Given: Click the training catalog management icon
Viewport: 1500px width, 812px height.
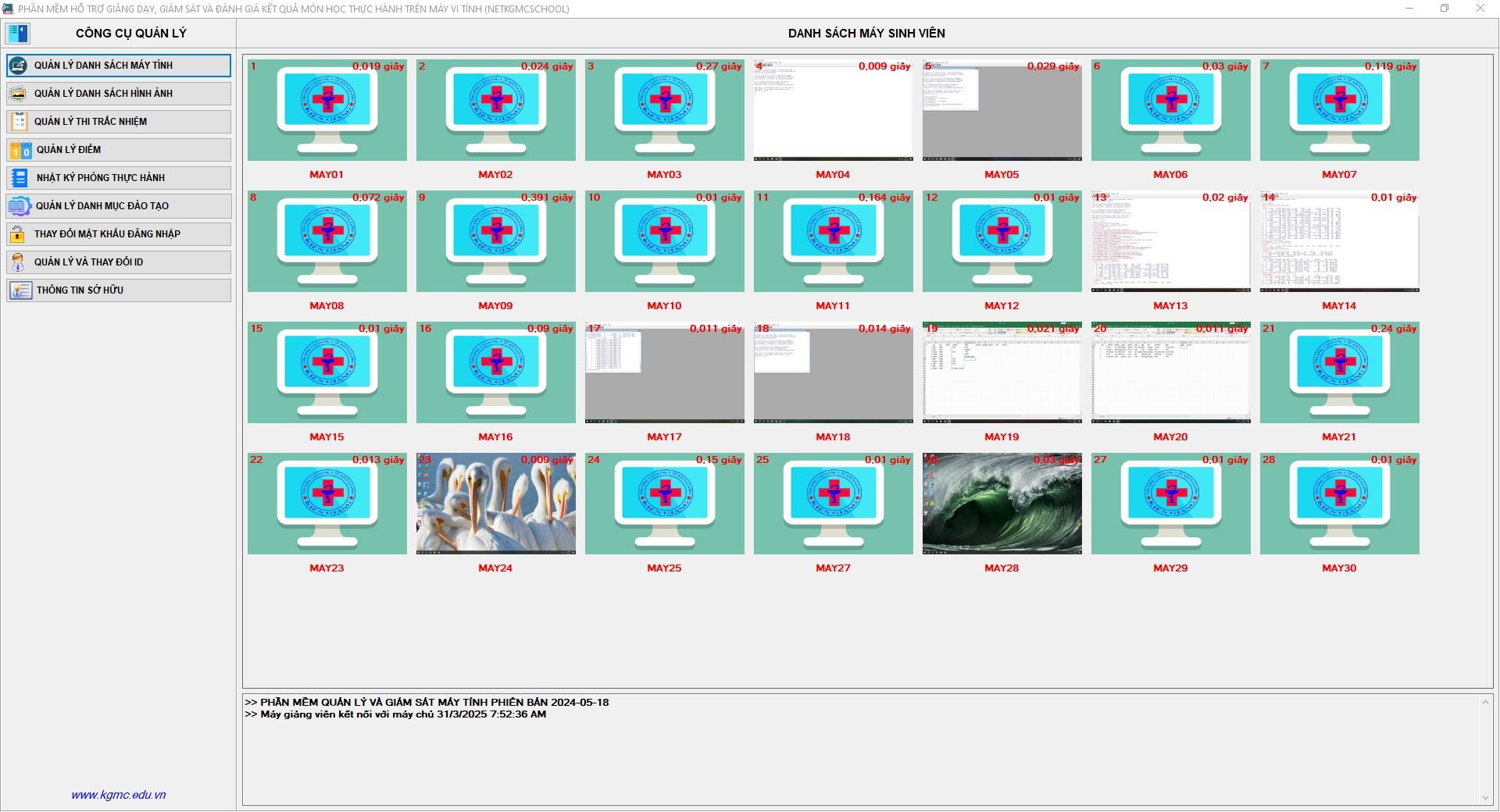Looking at the screenshot, I should 19,206.
